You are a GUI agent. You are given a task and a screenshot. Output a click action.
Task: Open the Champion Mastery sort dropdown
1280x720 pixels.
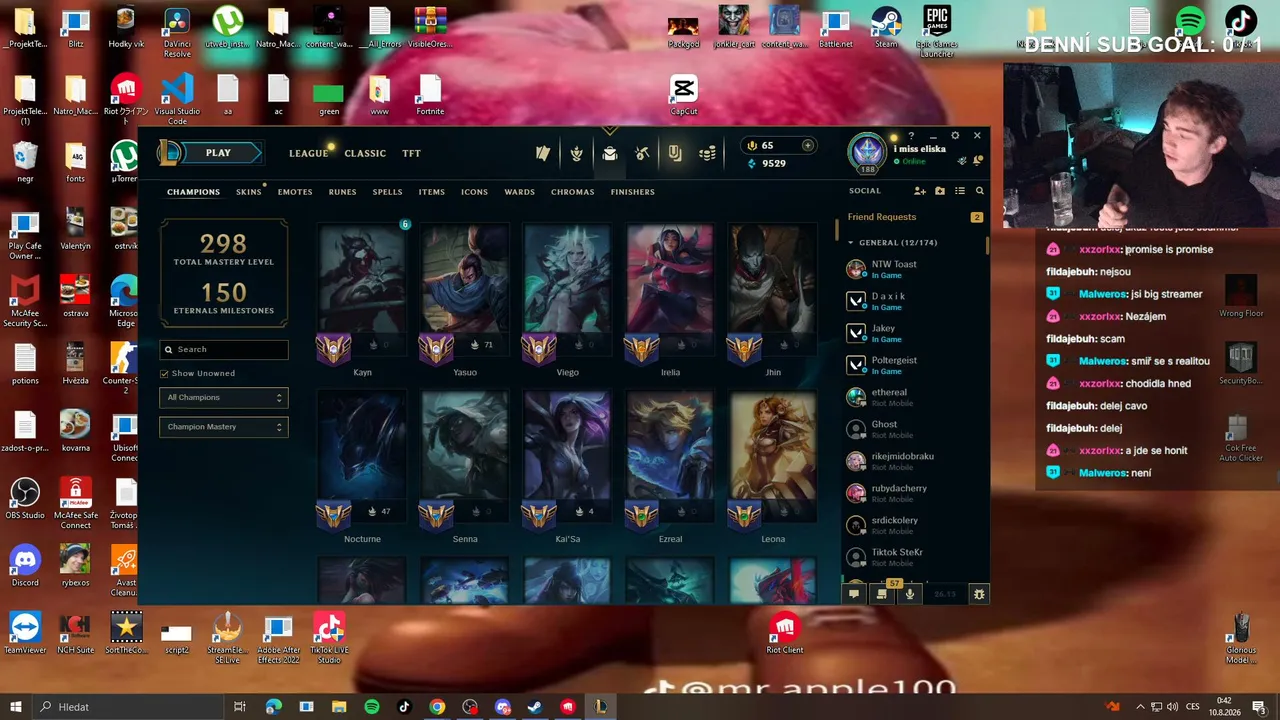pyautogui.click(x=223, y=427)
